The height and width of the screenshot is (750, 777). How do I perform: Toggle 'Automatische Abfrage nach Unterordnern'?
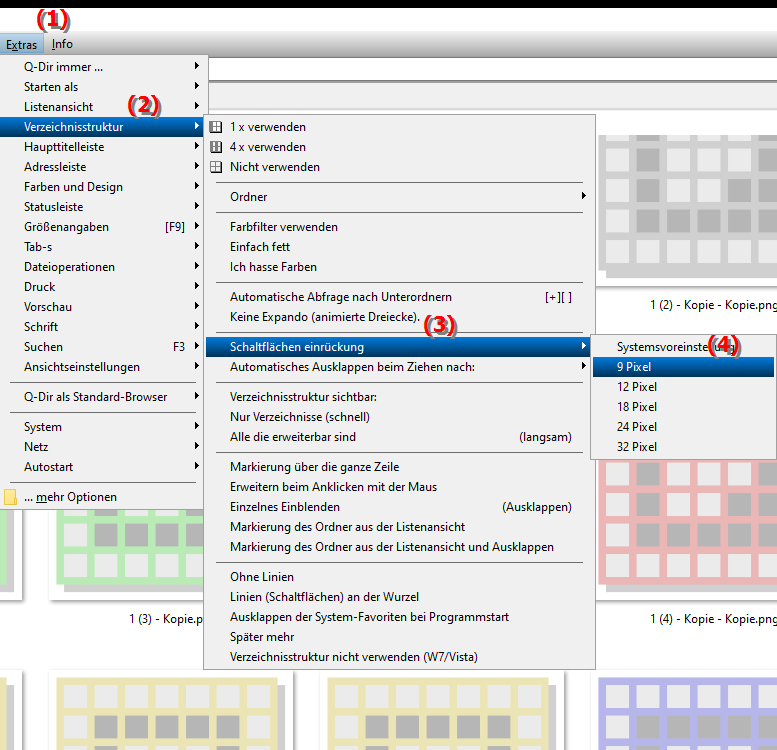(x=399, y=297)
